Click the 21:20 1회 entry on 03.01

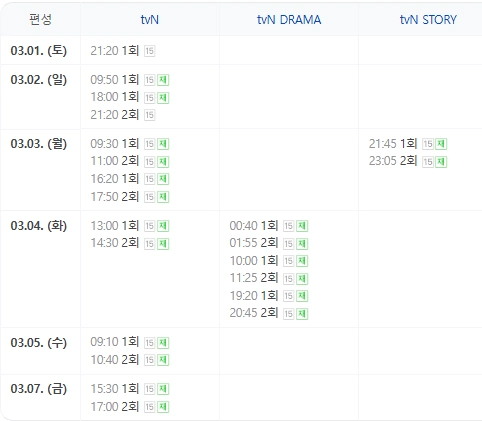[114, 51]
